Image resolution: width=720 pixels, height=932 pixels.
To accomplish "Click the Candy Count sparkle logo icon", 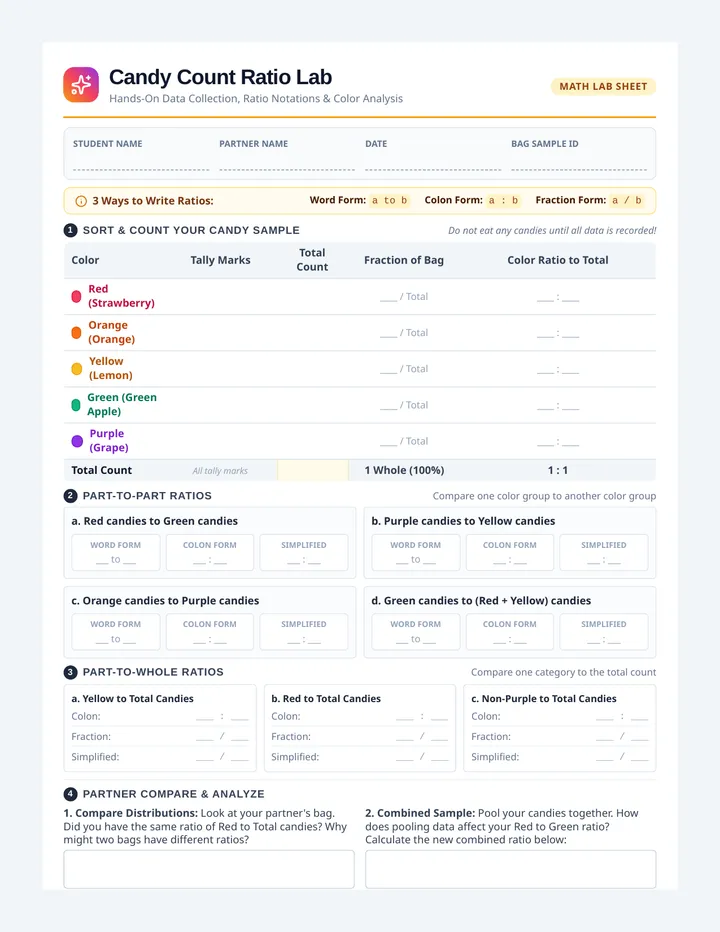I will (81, 84).
